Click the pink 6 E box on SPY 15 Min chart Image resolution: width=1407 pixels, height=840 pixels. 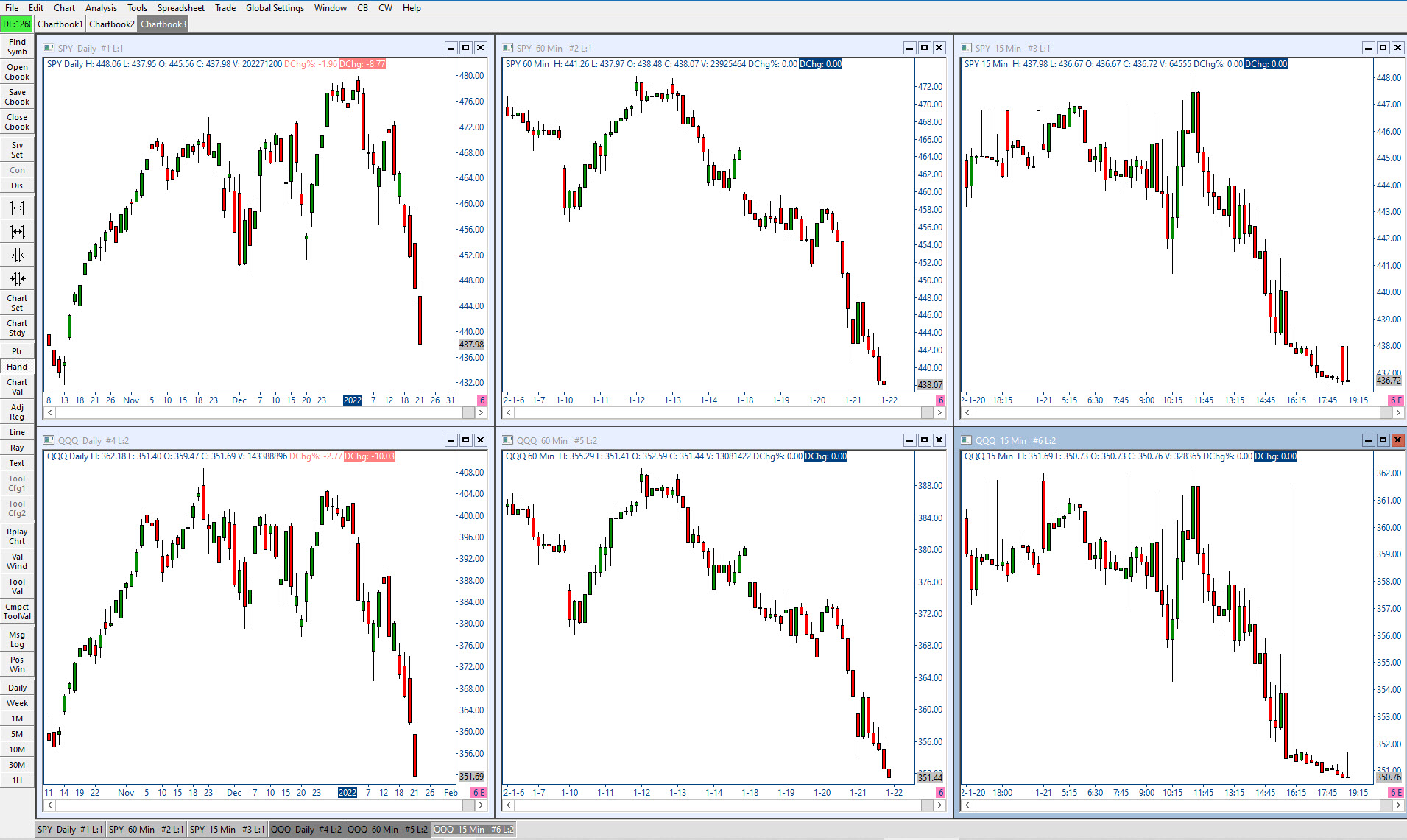[1396, 400]
